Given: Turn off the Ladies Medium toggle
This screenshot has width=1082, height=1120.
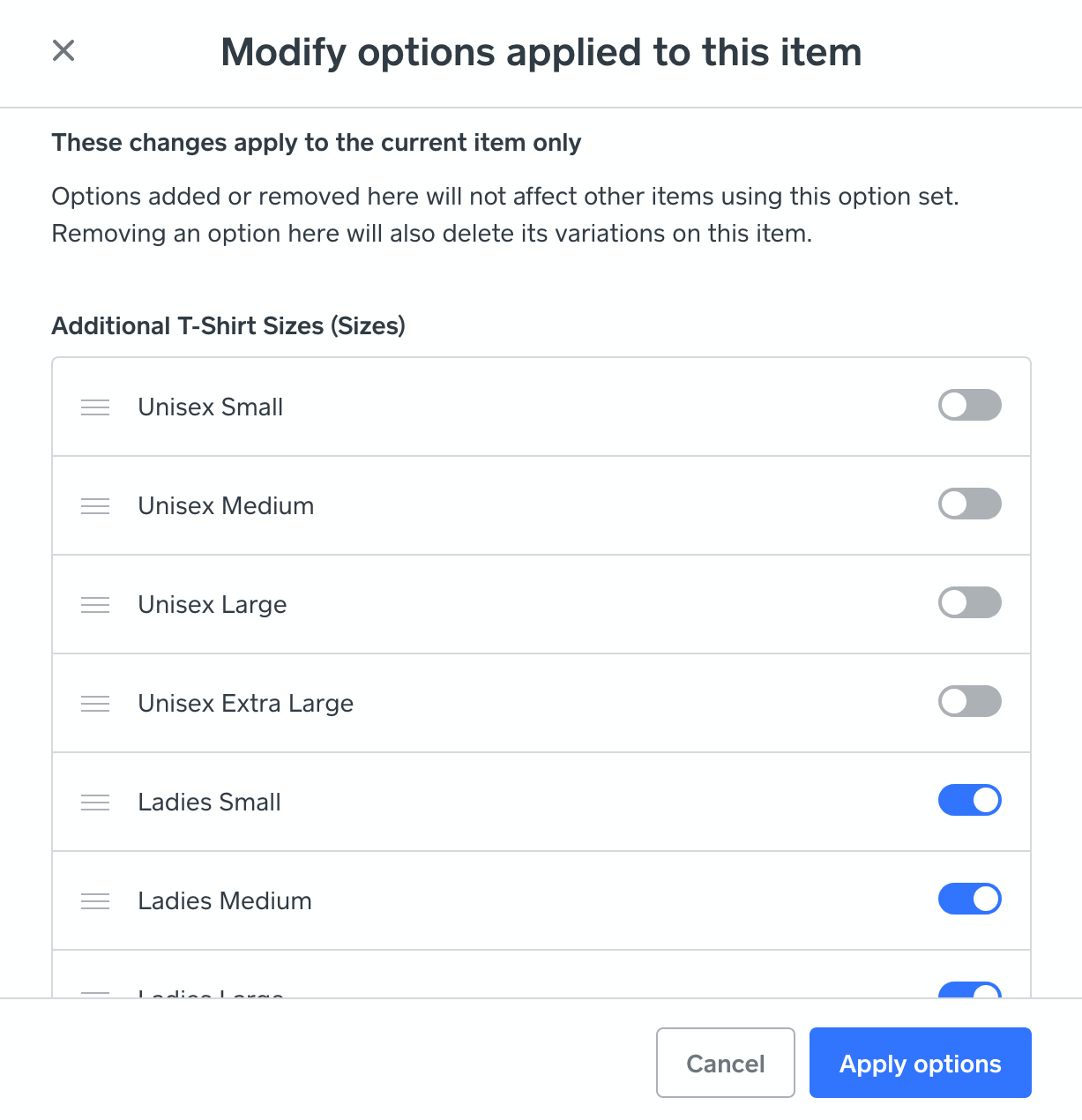Looking at the screenshot, I should tap(970, 899).
